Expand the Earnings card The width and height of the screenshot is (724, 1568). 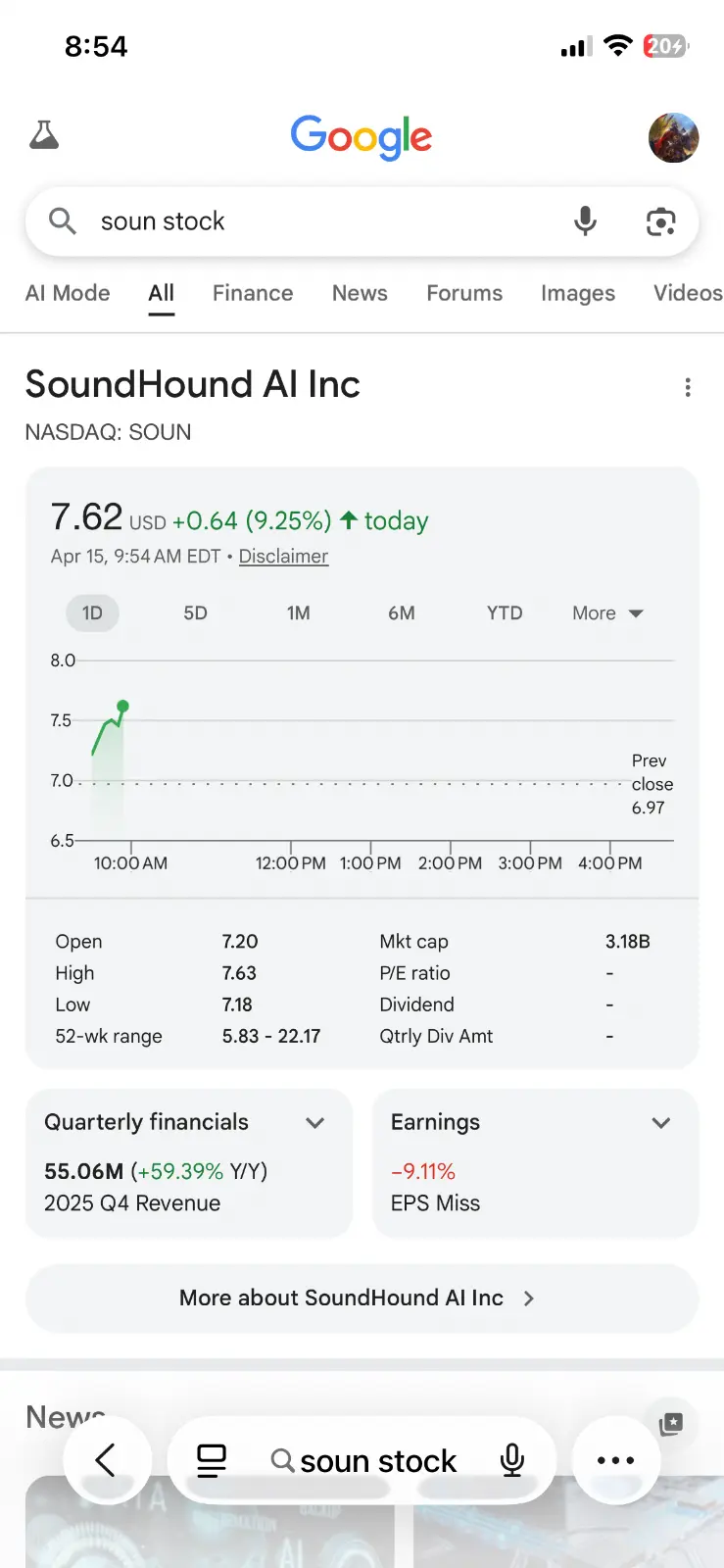point(661,1123)
